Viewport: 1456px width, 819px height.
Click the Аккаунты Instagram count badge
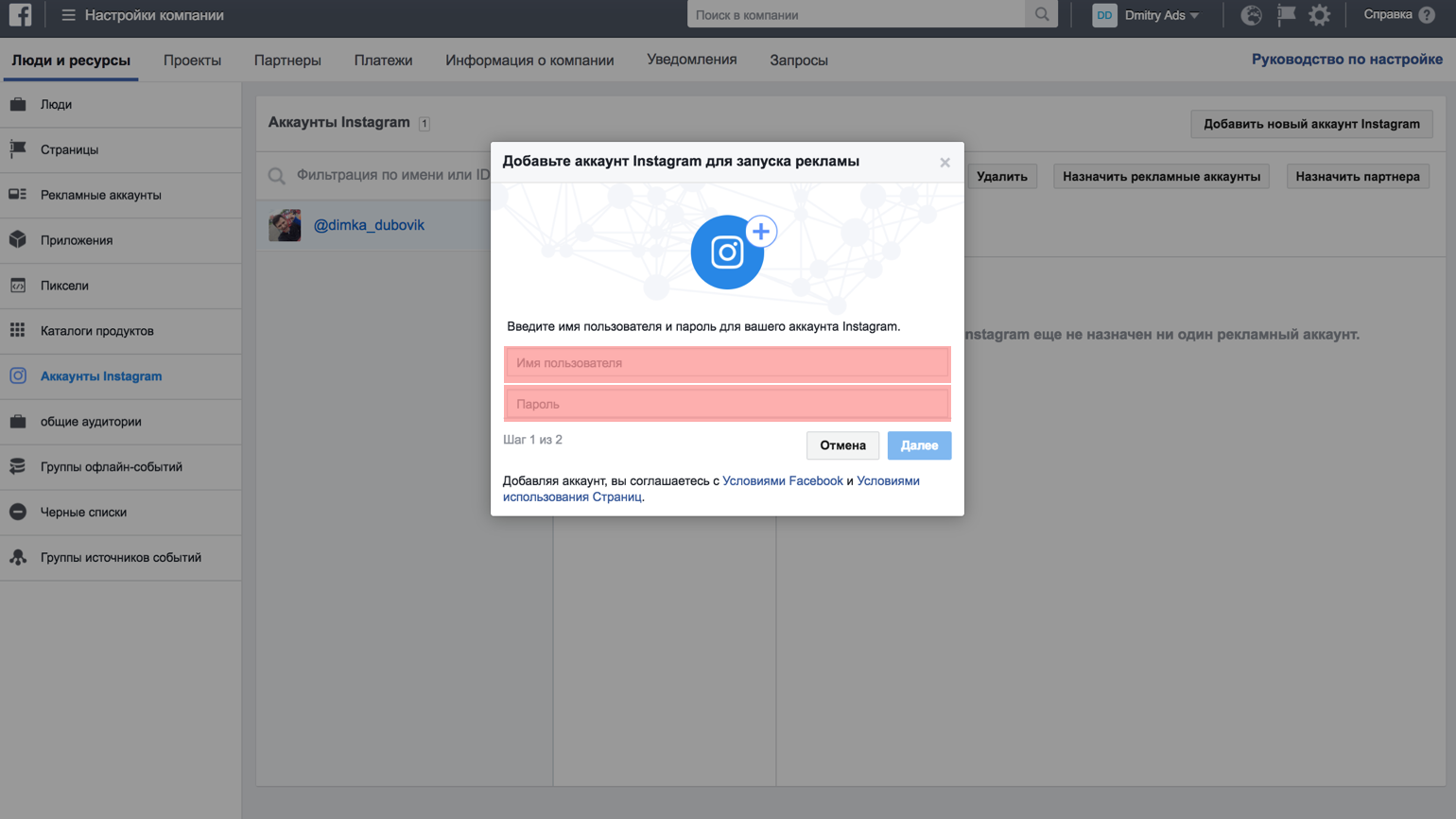pyautogui.click(x=425, y=124)
